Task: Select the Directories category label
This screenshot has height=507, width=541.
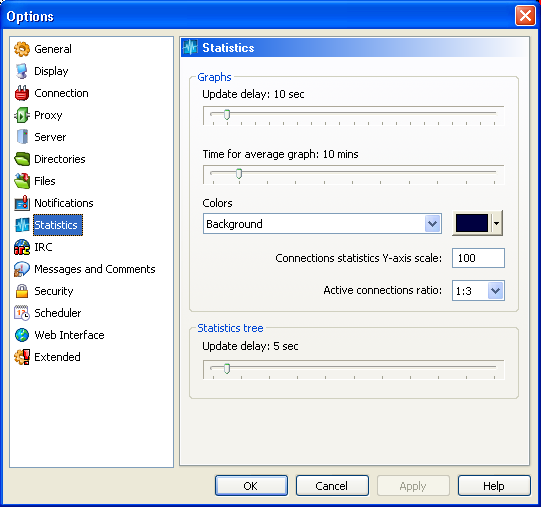Action: [x=60, y=159]
